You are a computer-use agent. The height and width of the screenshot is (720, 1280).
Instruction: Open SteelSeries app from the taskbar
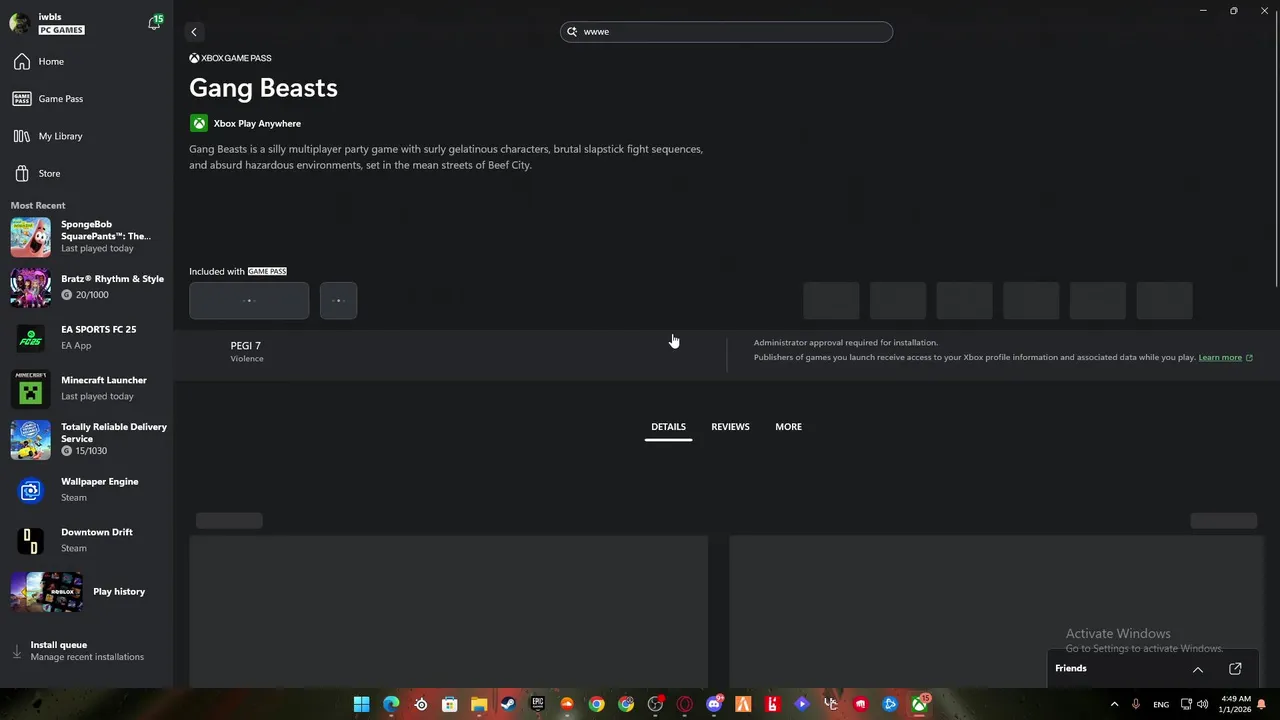(x=421, y=704)
